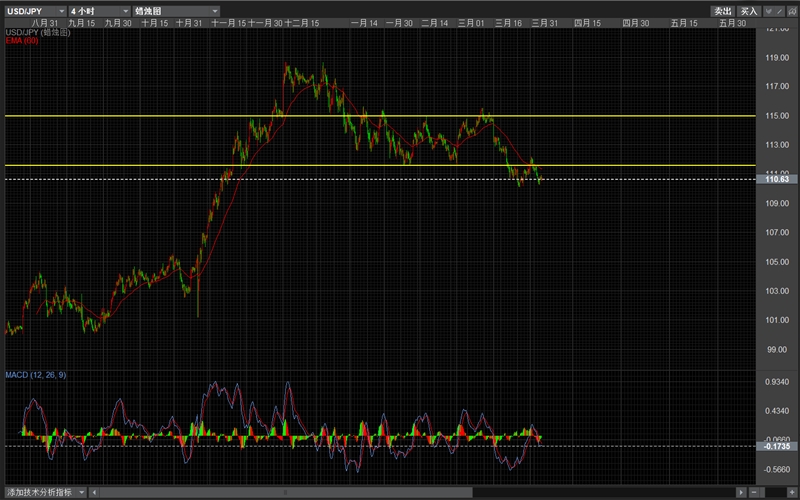Click the 99.00 price axis label
This screenshot has height=500, width=800.
(777, 349)
